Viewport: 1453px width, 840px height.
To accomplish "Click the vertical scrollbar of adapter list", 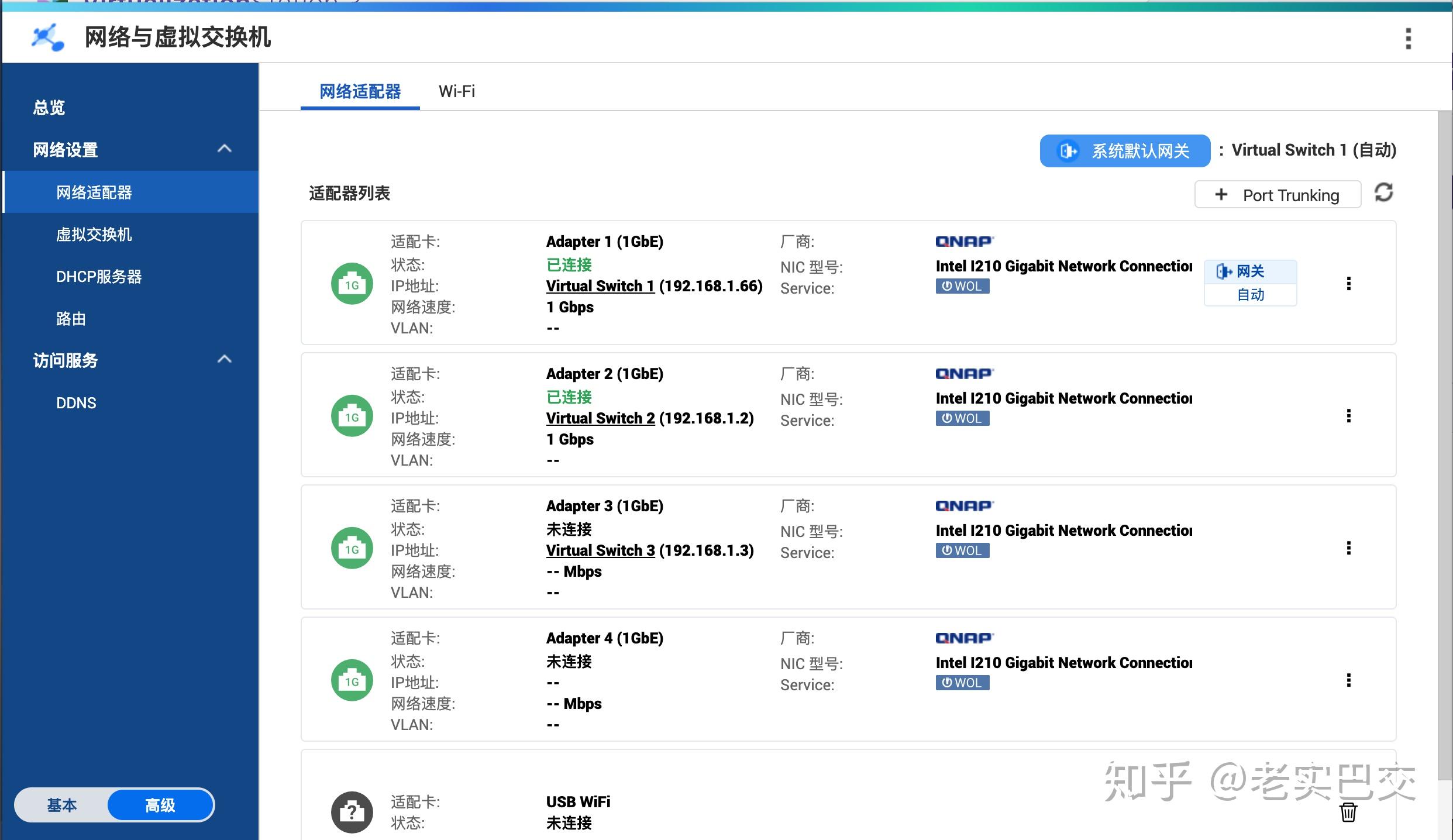I will [1445, 445].
